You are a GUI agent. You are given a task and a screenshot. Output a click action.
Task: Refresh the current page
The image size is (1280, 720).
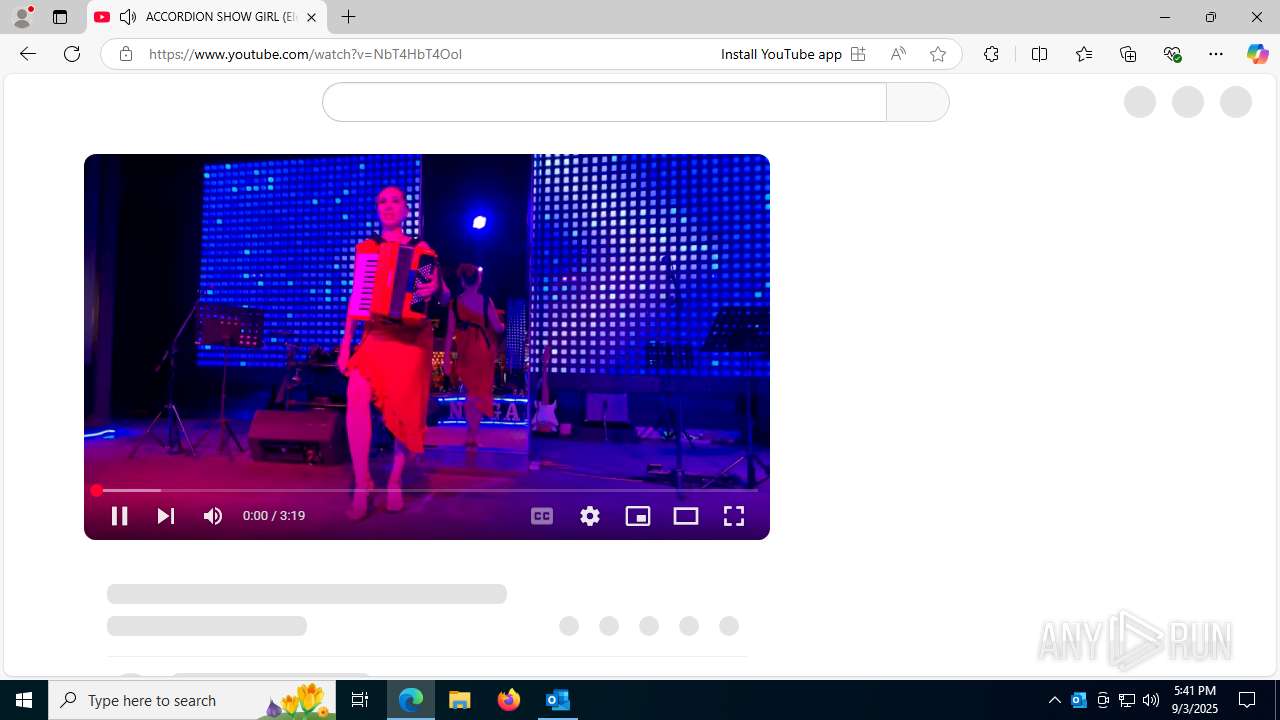(x=72, y=54)
